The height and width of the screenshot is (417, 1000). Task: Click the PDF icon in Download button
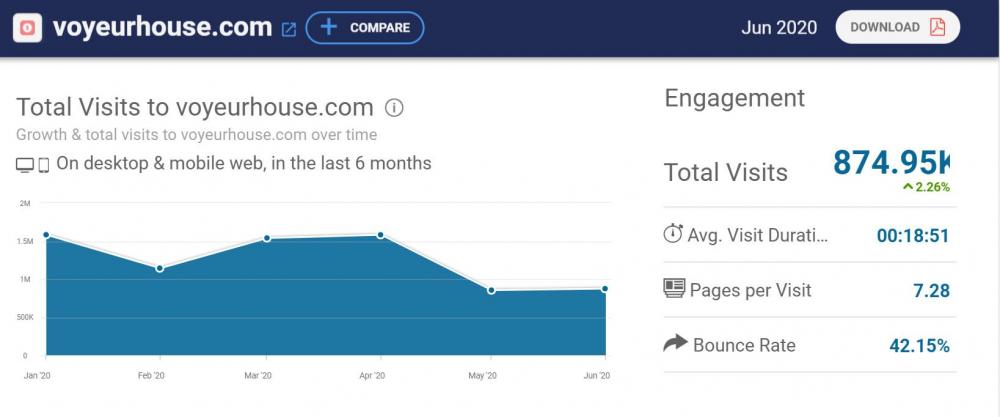point(937,27)
